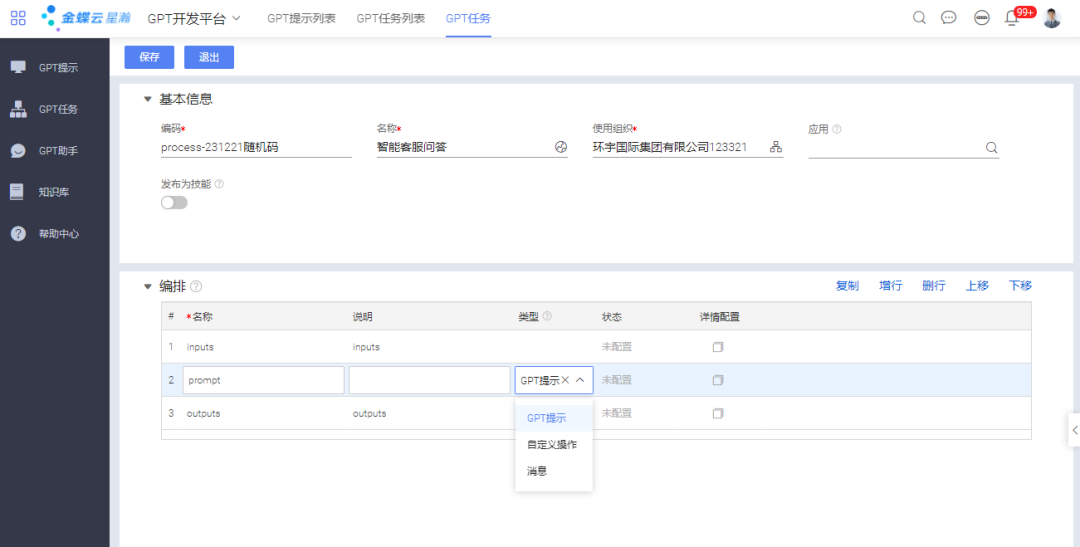Click the 删行 link

pos(934,286)
